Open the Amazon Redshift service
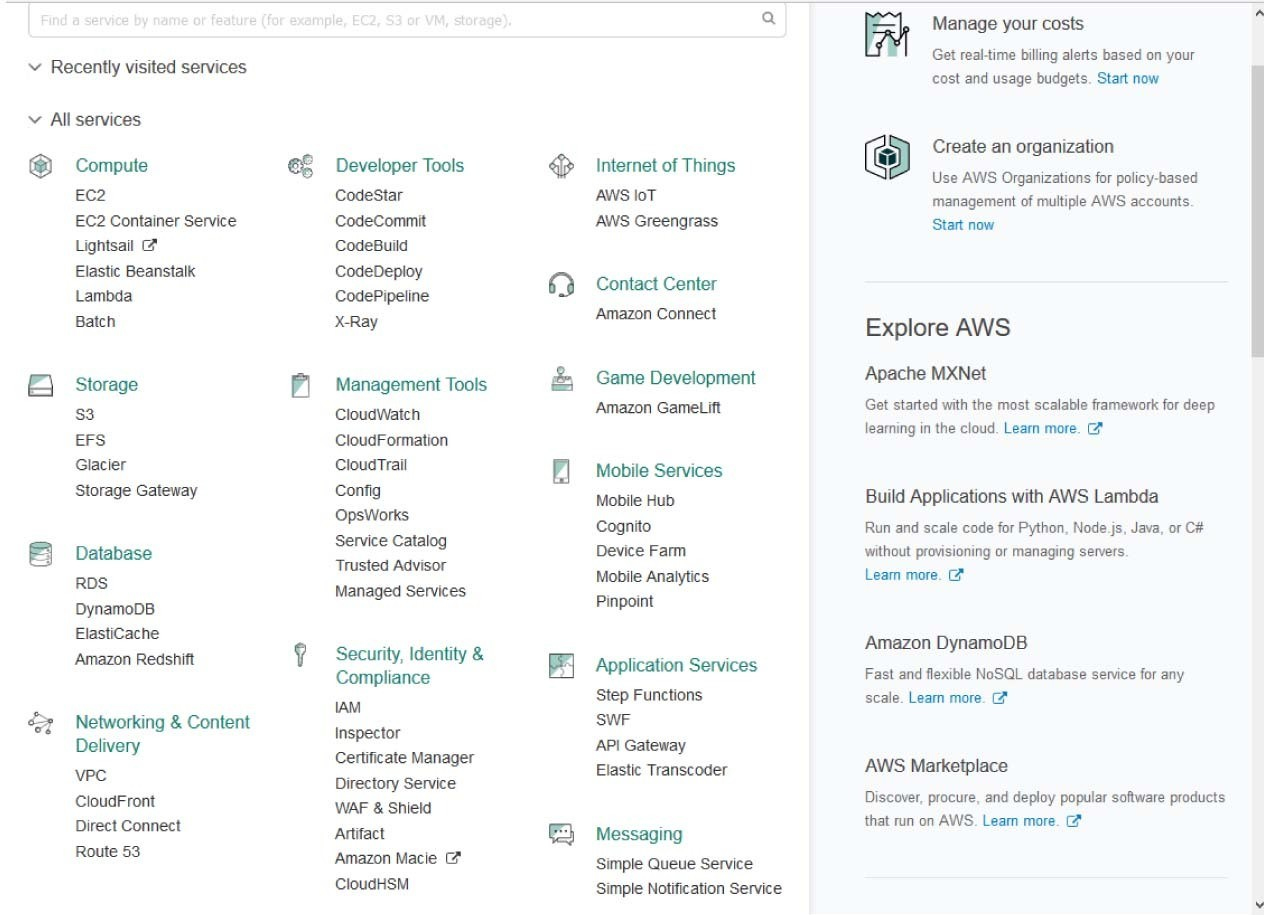 (x=135, y=660)
